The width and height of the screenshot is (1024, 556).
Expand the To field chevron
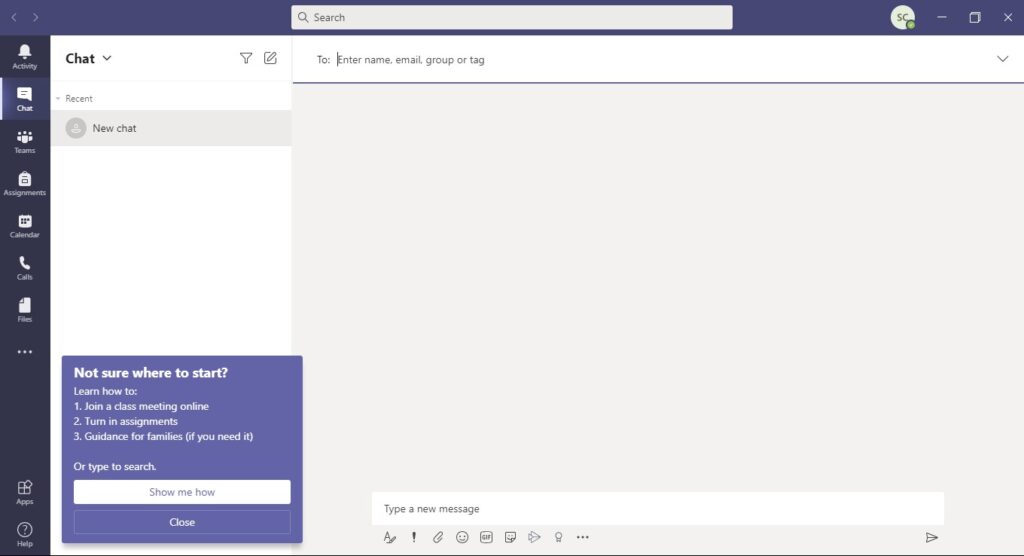coord(1002,59)
